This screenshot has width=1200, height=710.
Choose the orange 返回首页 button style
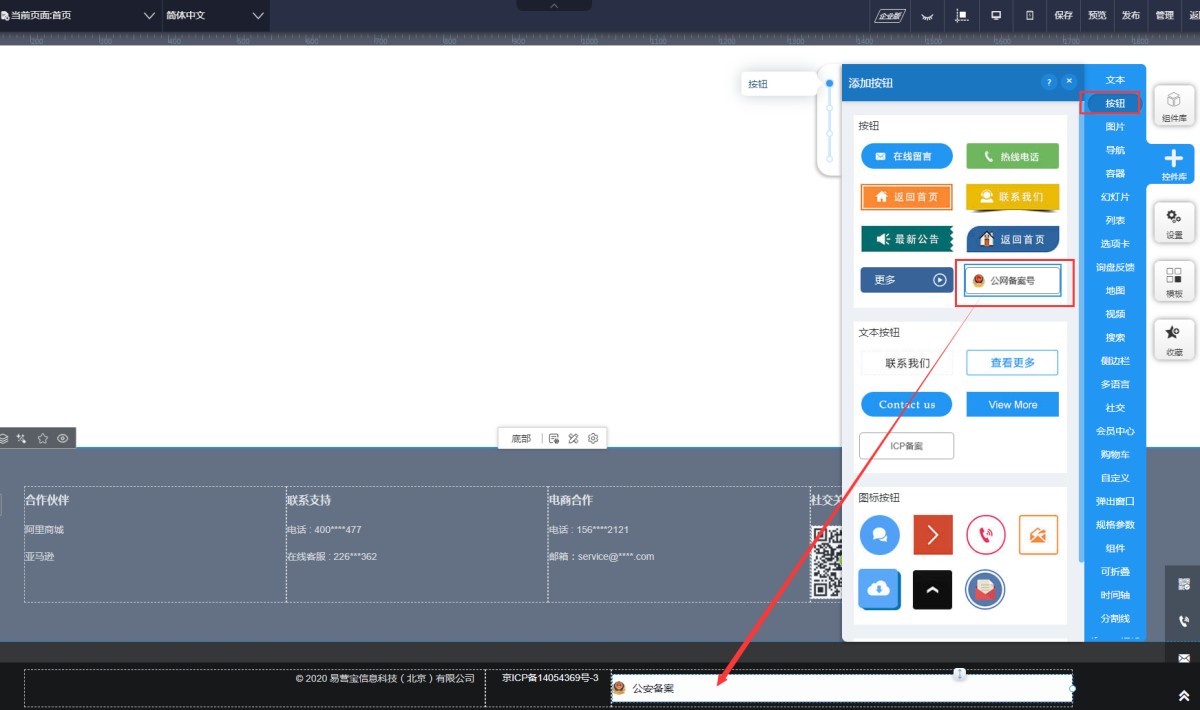coord(907,197)
